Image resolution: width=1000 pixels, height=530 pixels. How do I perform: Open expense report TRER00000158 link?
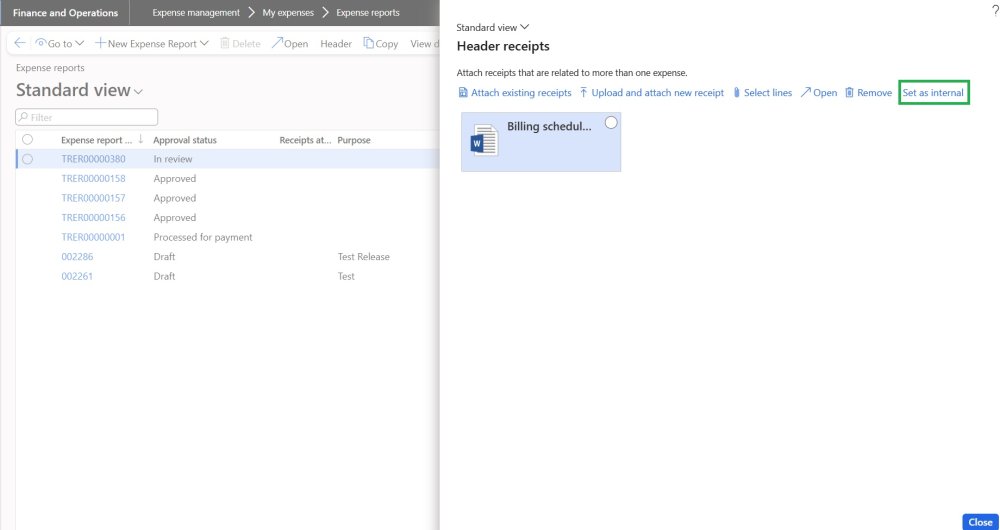93,179
